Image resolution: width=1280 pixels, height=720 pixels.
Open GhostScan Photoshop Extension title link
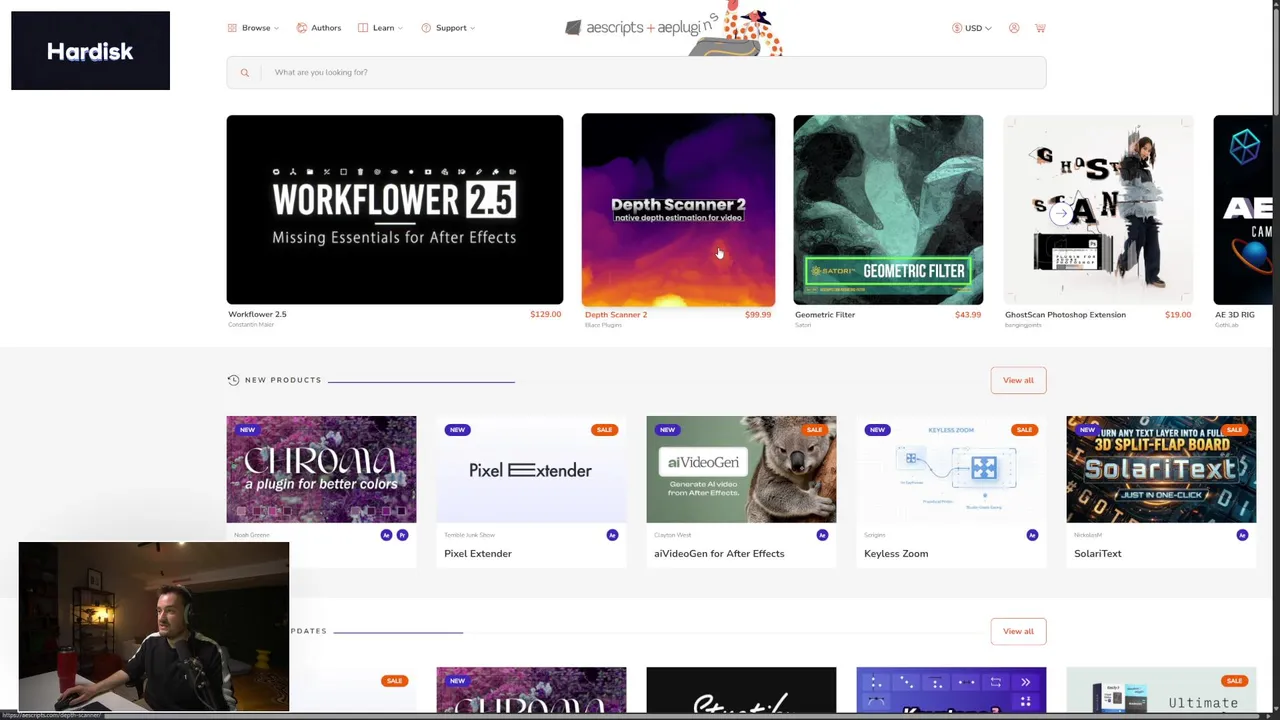coord(1065,314)
